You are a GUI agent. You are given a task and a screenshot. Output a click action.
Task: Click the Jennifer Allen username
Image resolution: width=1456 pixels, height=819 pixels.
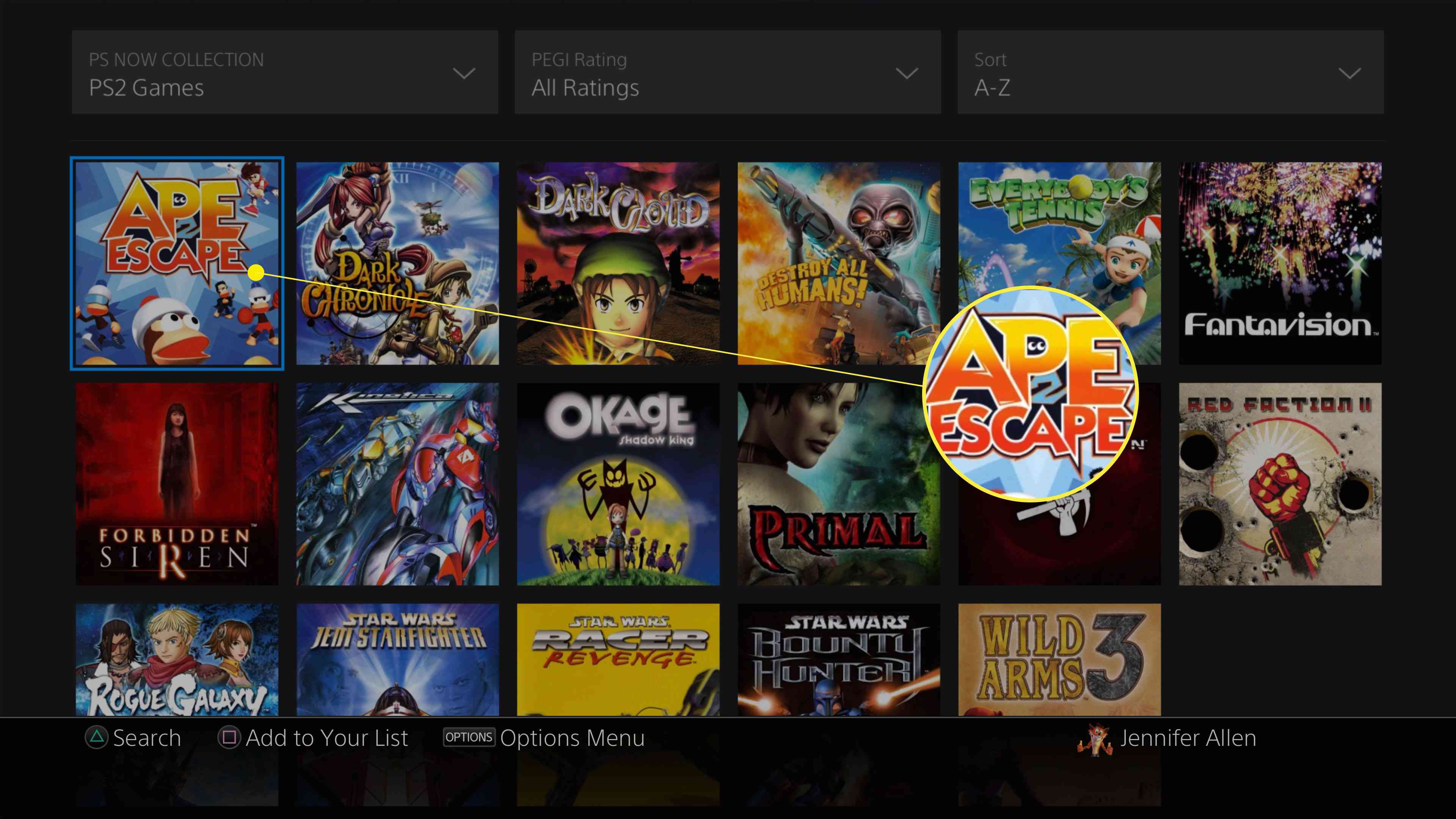[1188, 737]
